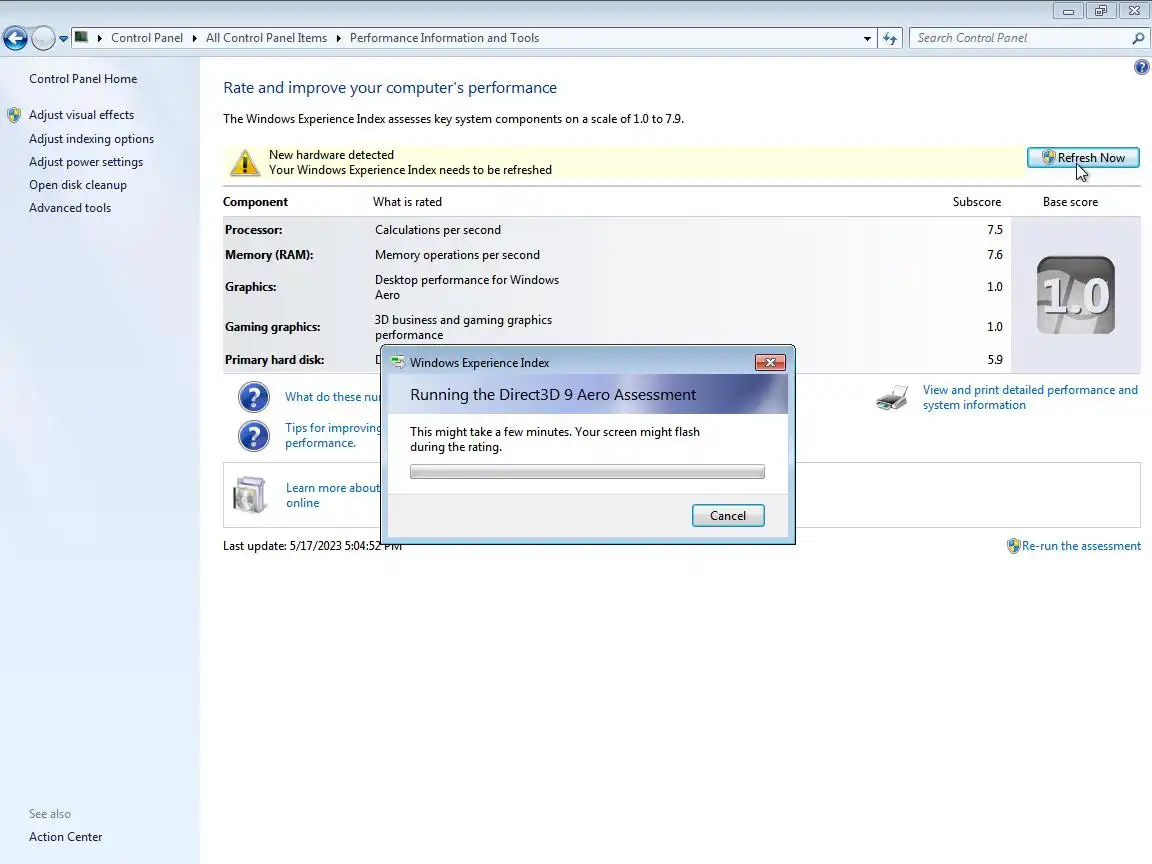This screenshot has height=864, width=1152.
Task: Click the 'New hardware detected' notice text
Action: 331,155
